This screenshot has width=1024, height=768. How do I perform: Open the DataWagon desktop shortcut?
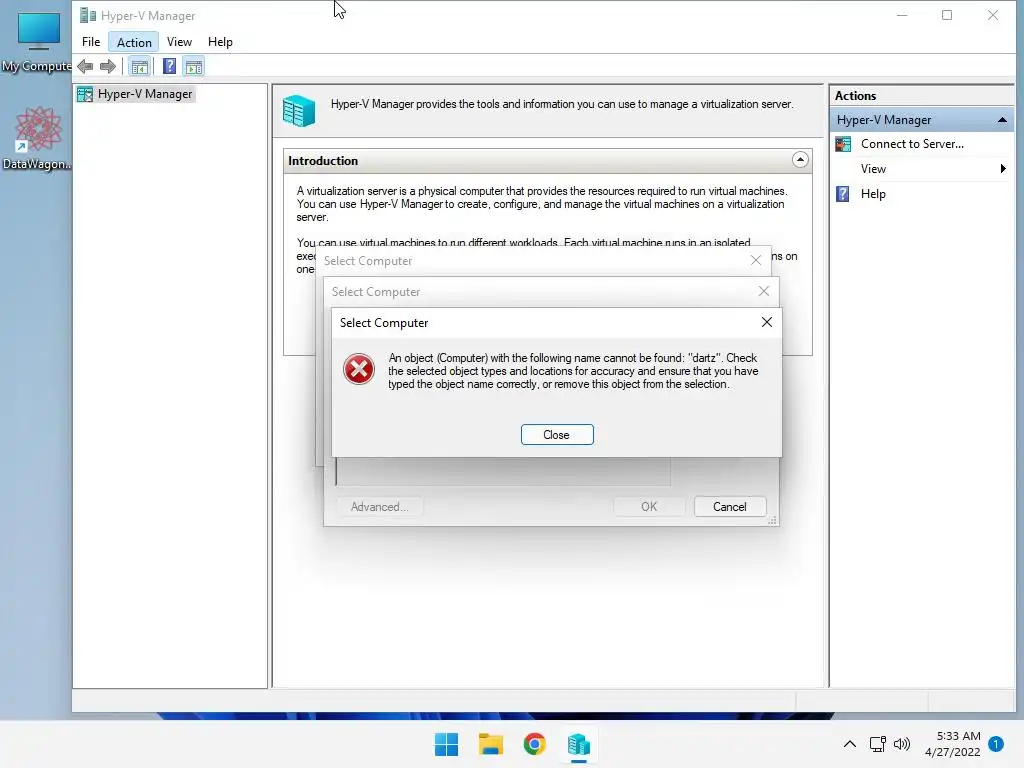(37, 138)
